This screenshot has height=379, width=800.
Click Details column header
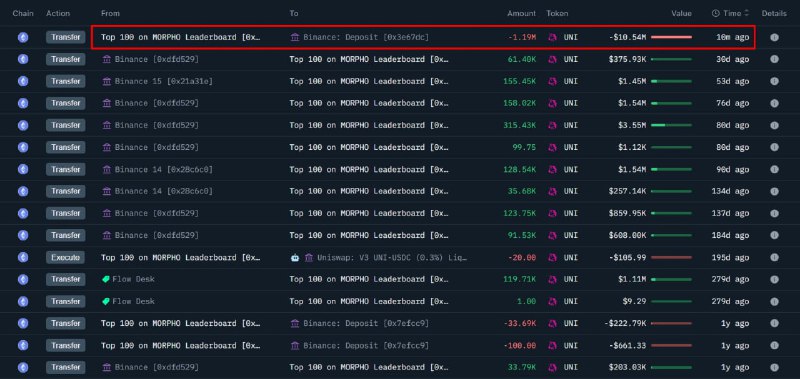pos(774,13)
